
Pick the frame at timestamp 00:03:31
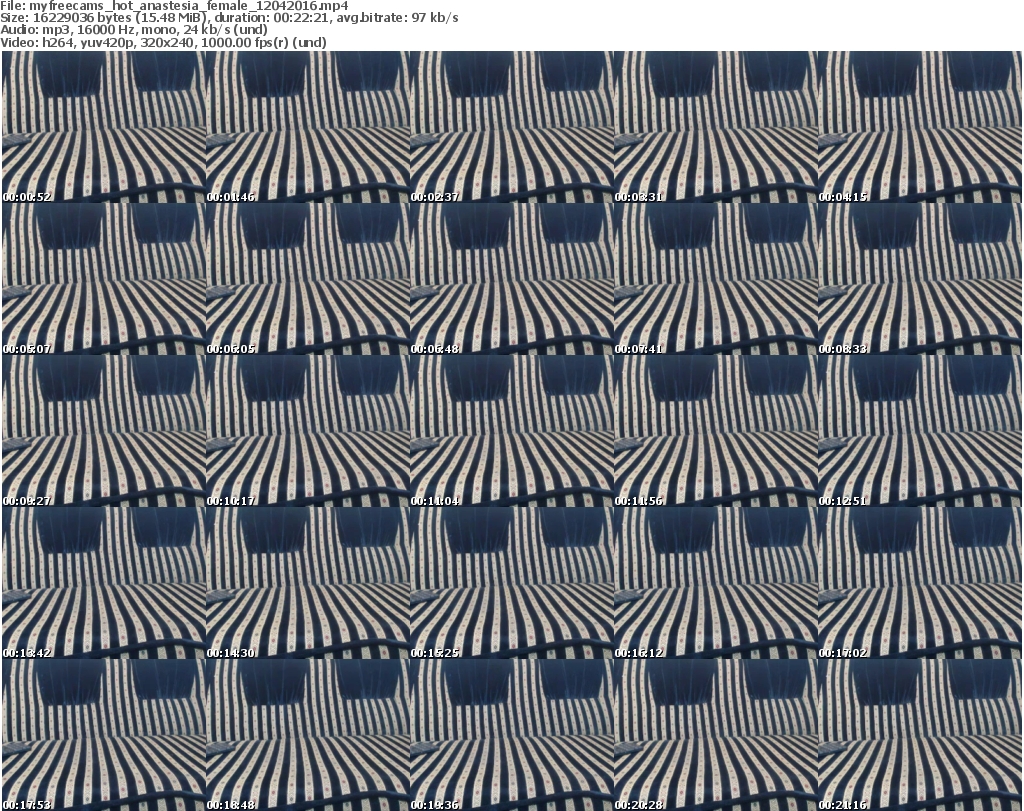coord(716,127)
